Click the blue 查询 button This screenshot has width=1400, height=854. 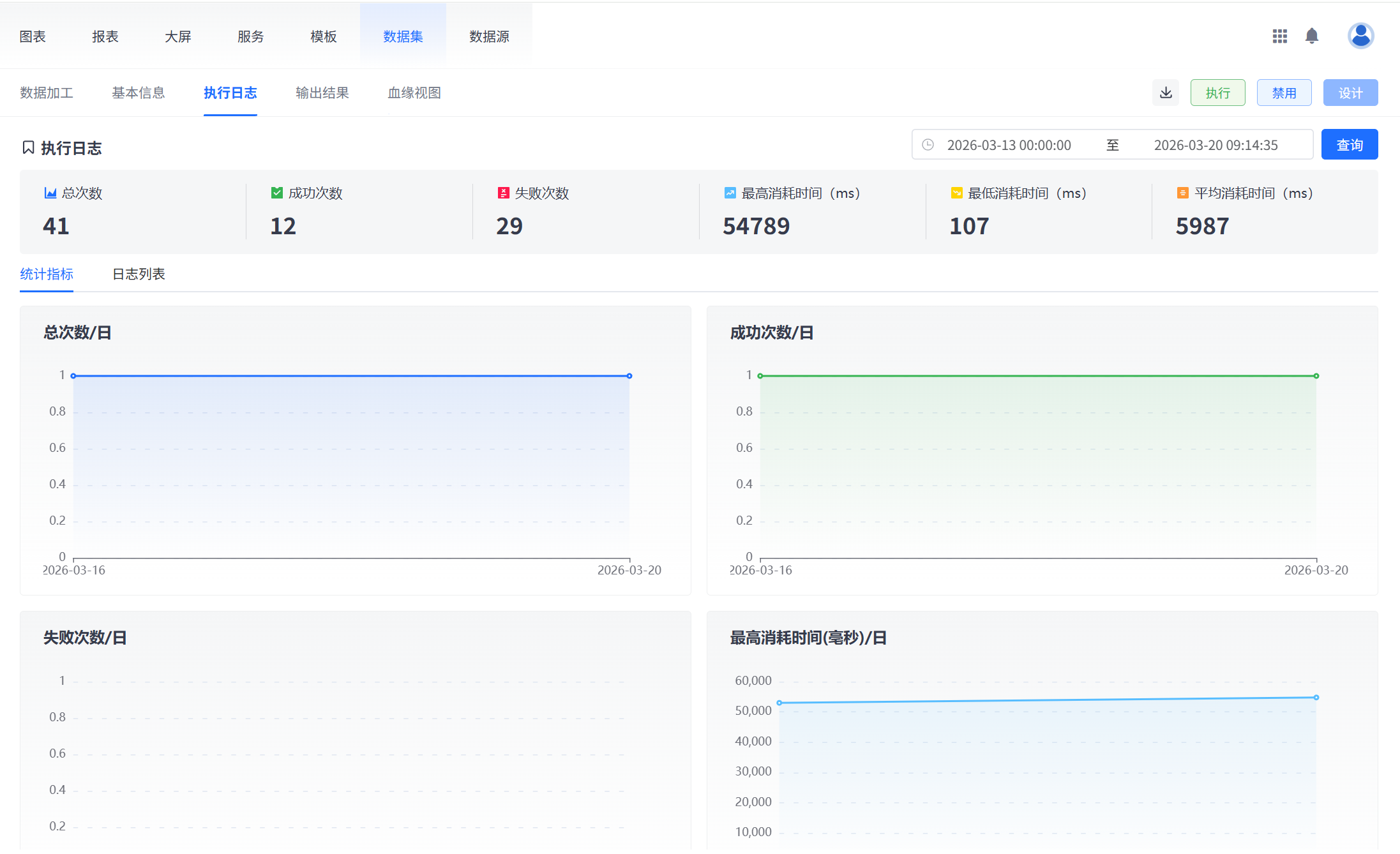[1349, 145]
